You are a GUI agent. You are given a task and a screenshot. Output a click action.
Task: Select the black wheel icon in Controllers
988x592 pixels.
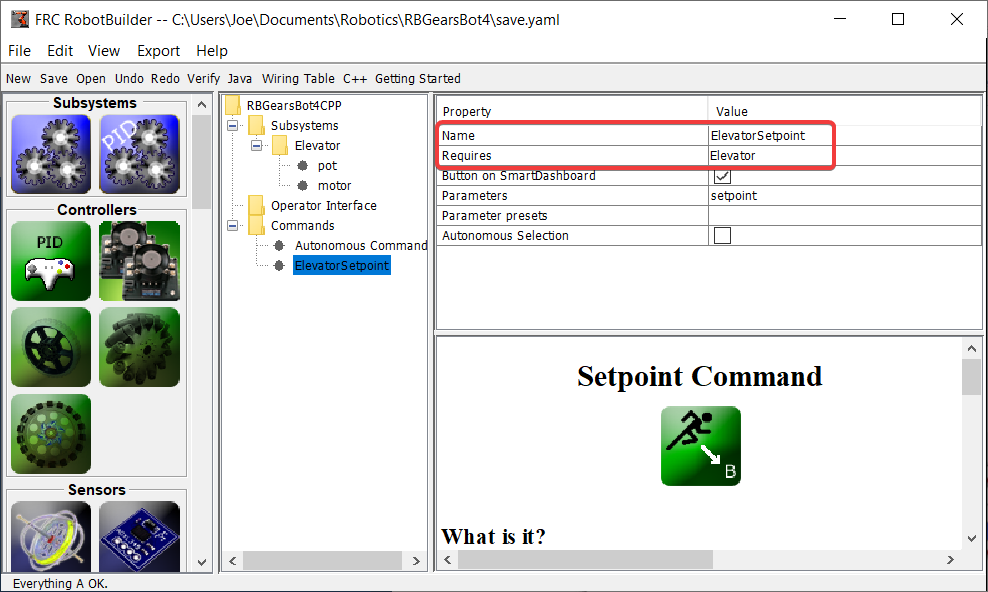coord(50,347)
